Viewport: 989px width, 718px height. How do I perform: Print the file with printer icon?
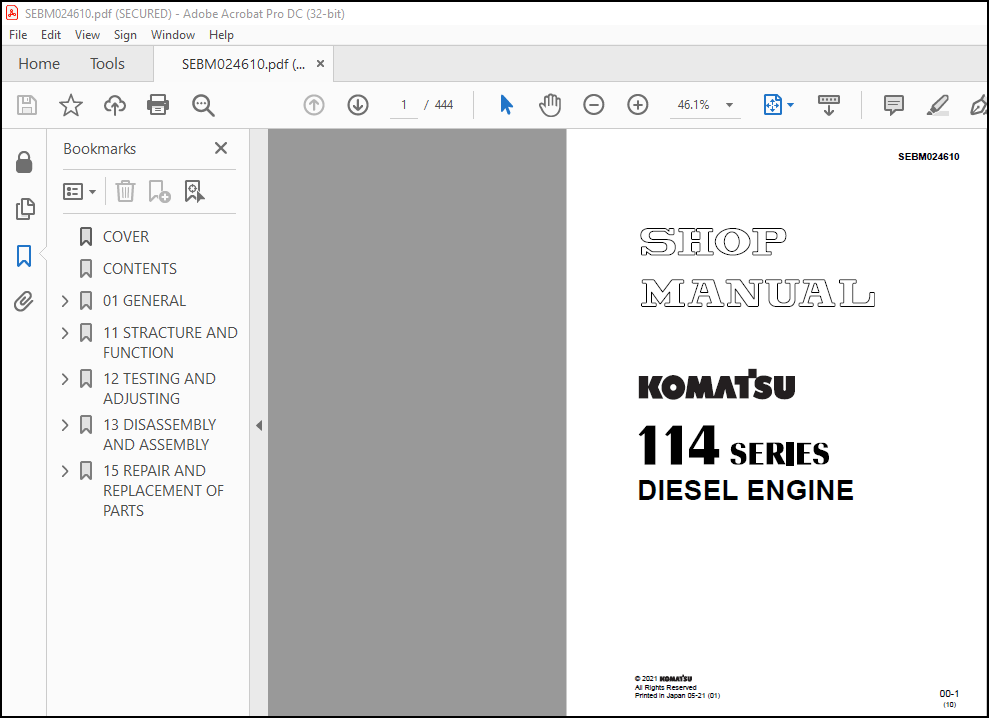(x=158, y=105)
